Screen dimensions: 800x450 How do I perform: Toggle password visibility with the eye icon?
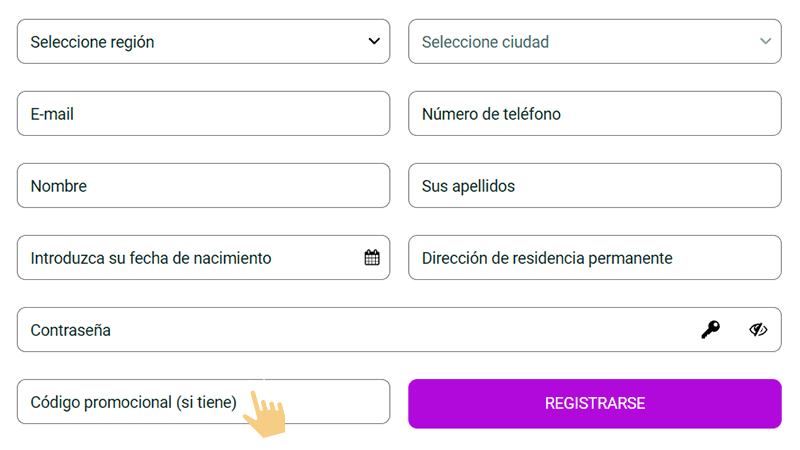[x=758, y=330]
